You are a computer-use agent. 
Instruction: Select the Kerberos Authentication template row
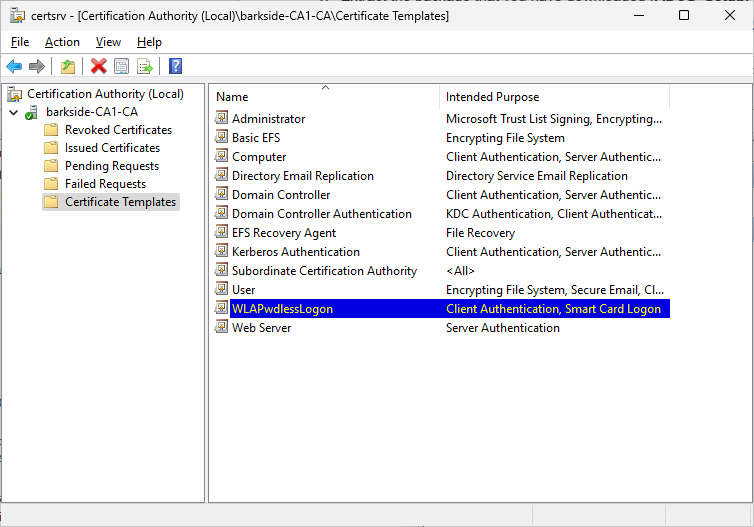tap(295, 252)
